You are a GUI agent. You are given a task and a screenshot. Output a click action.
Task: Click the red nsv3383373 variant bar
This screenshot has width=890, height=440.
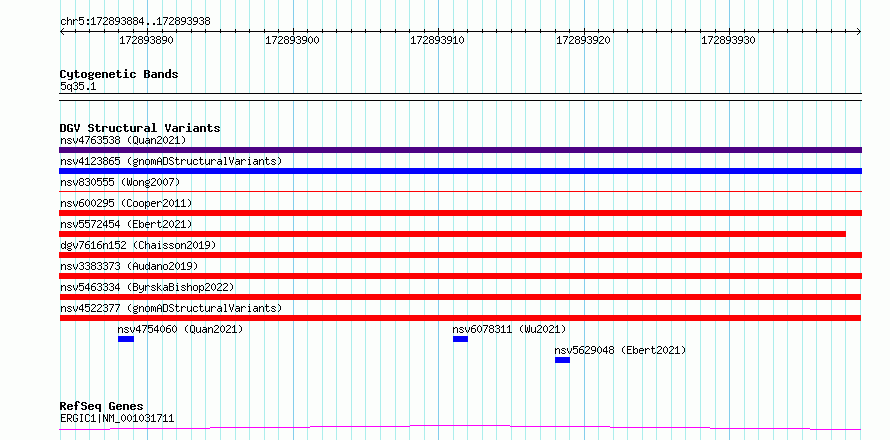pyautogui.click(x=460, y=276)
